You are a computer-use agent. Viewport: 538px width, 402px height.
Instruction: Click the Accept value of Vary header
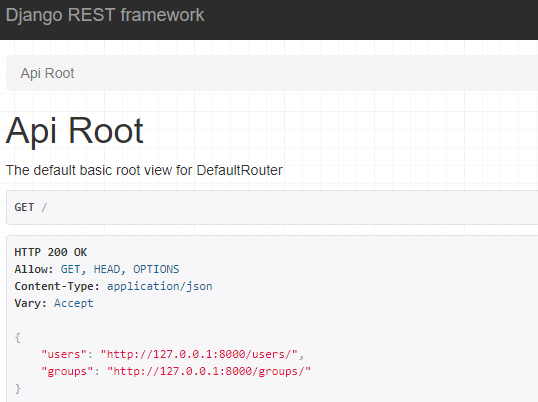(74, 303)
